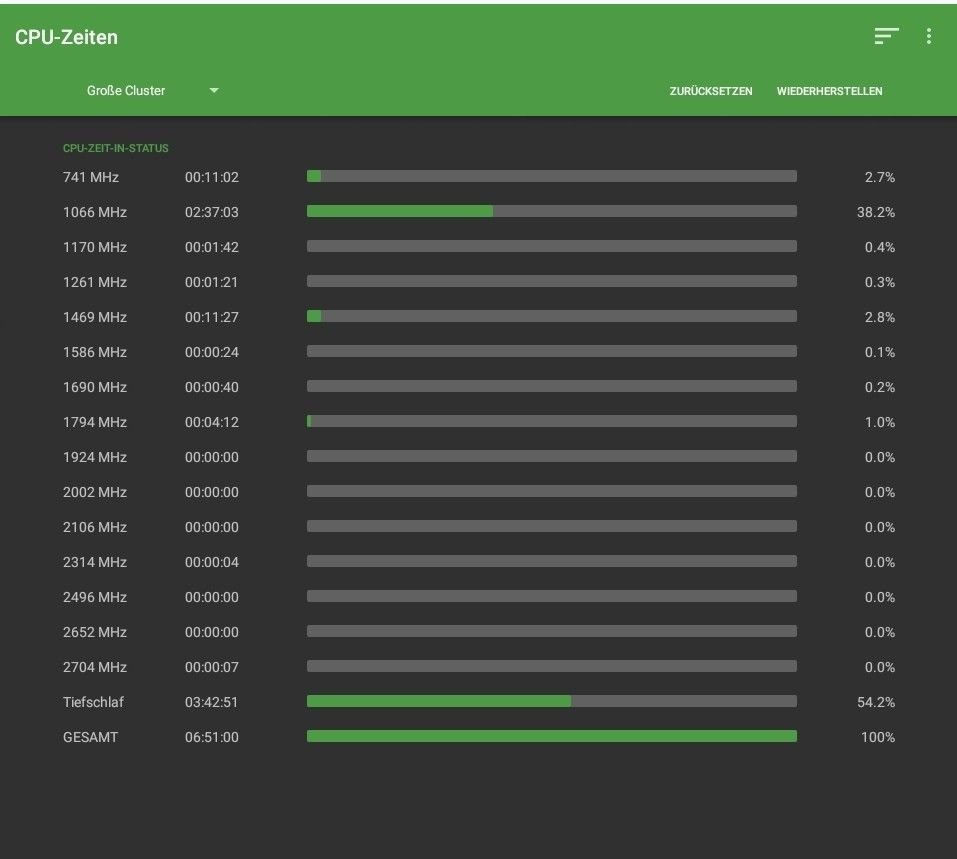This screenshot has height=859, width=957.
Task: Select the 1794 MHz label
Action: point(95,422)
